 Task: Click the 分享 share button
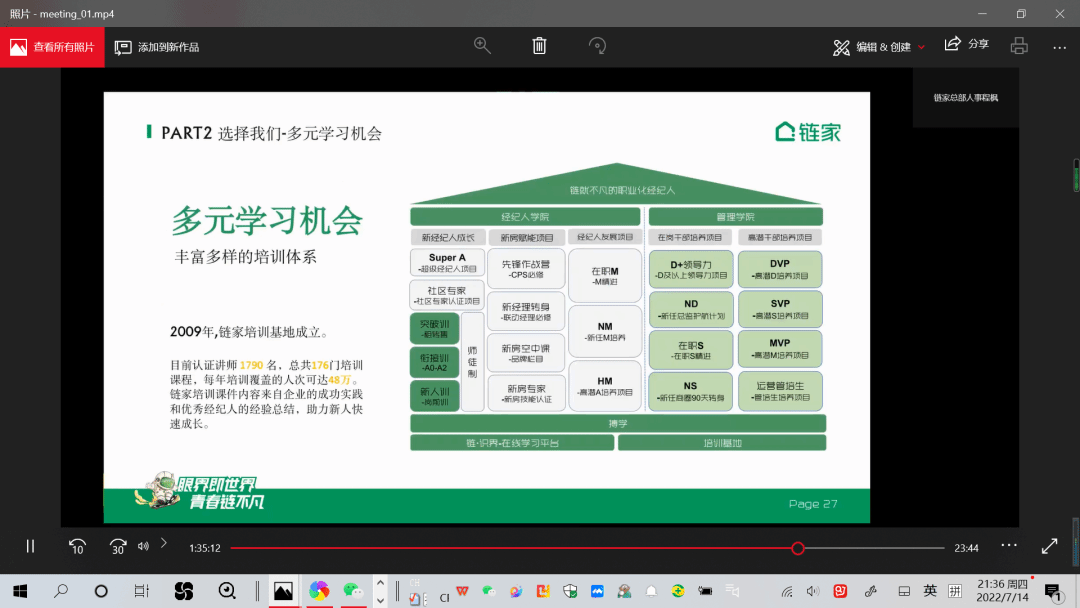coord(966,45)
